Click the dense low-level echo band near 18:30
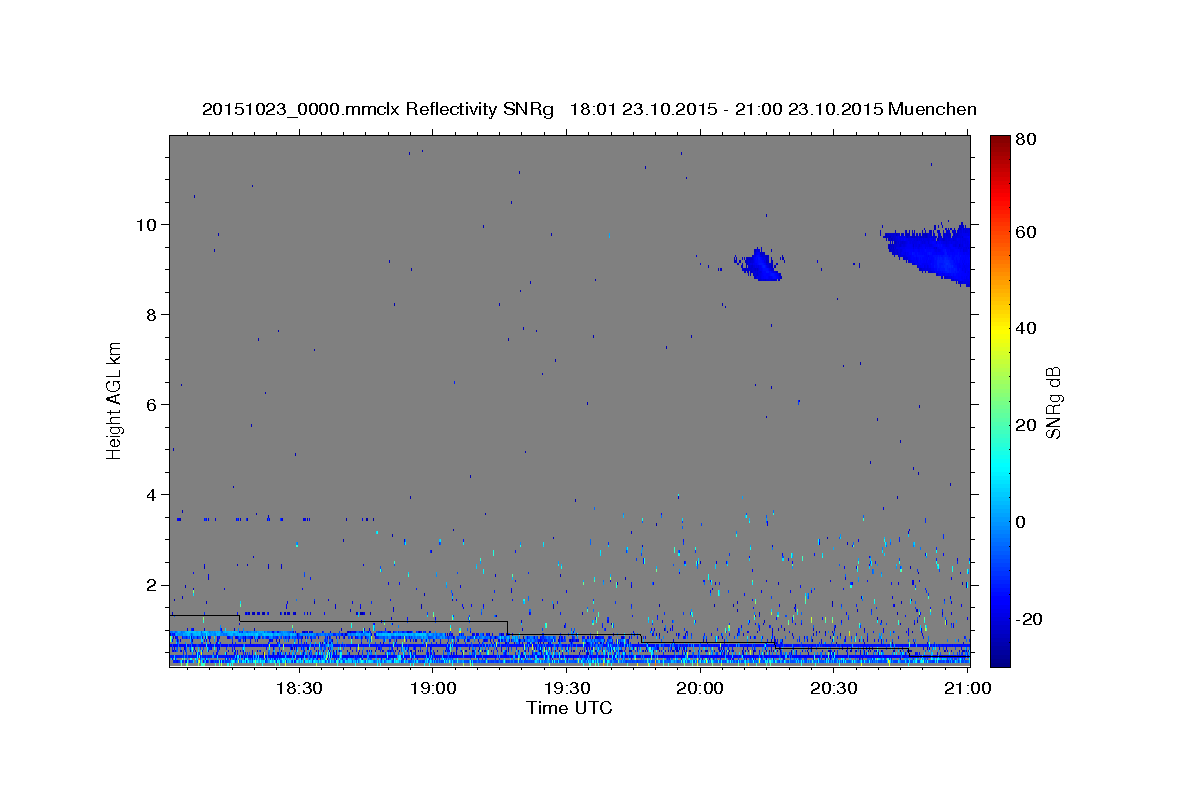Screen dimensions: 1200x800 300,648
